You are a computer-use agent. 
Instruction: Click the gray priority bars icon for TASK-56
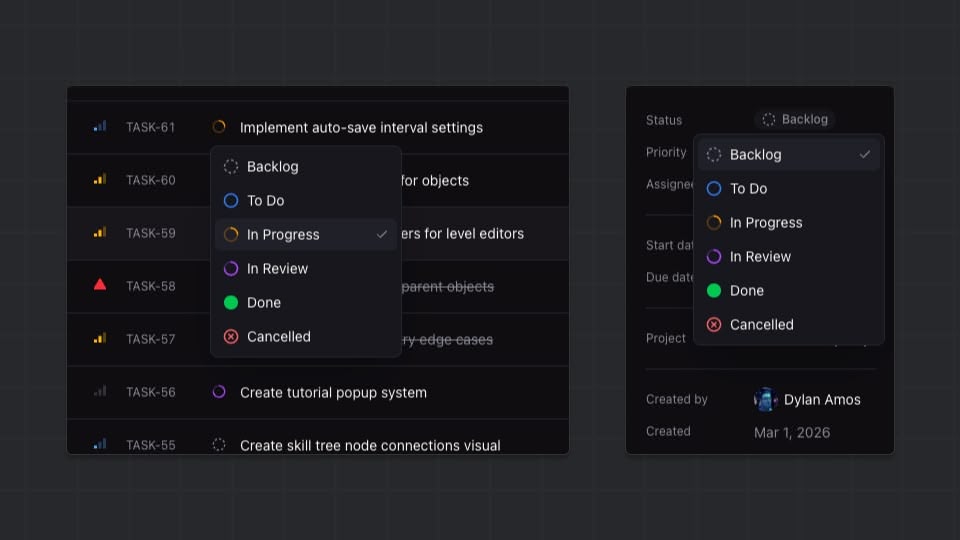(x=100, y=391)
